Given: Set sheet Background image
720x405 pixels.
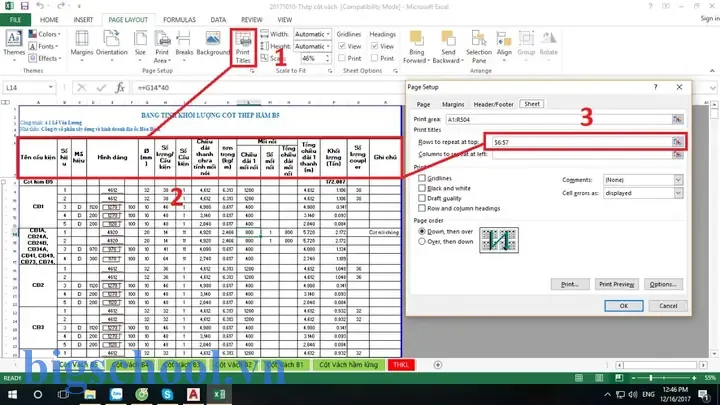Looking at the screenshot, I should pos(213,44).
